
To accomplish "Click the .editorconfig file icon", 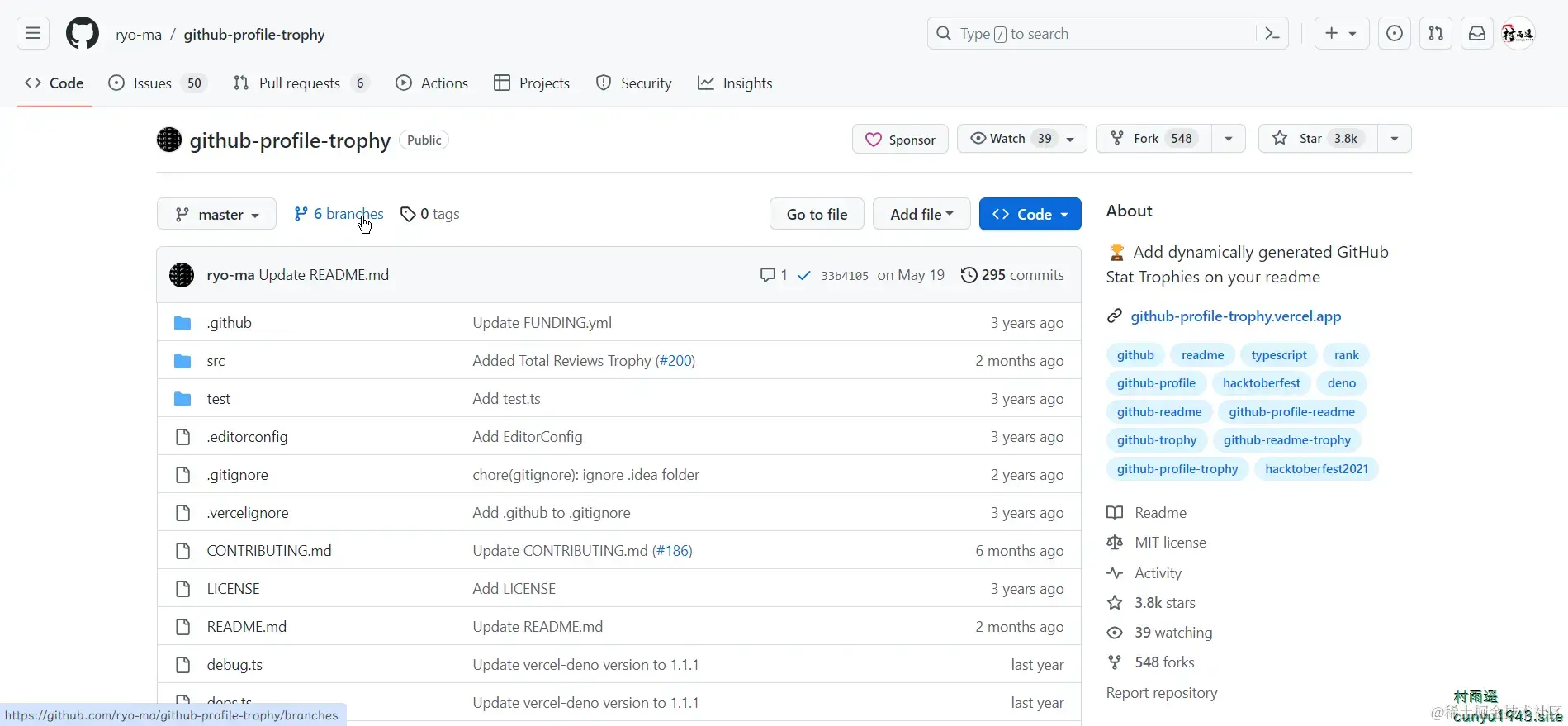I will (182, 437).
